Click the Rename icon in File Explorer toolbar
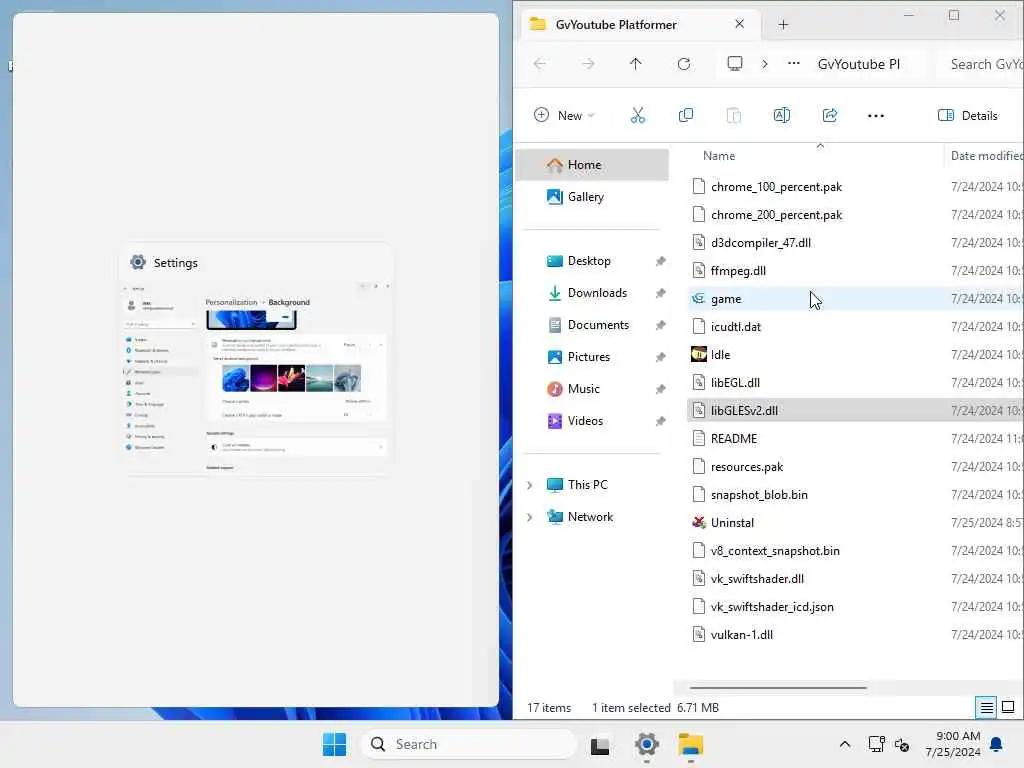This screenshot has width=1024, height=768. 782,116
